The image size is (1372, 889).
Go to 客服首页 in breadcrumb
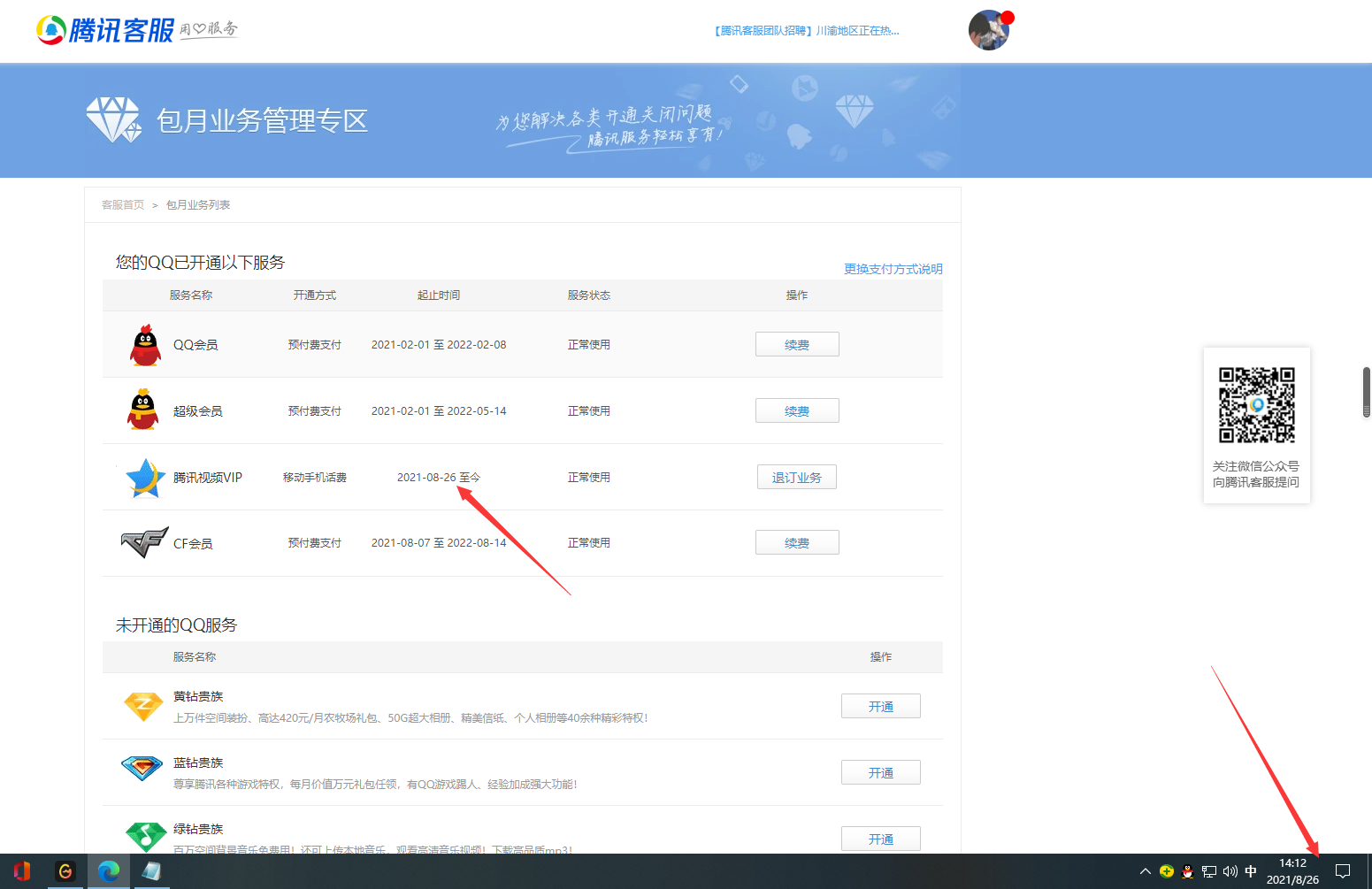pos(123,205)
